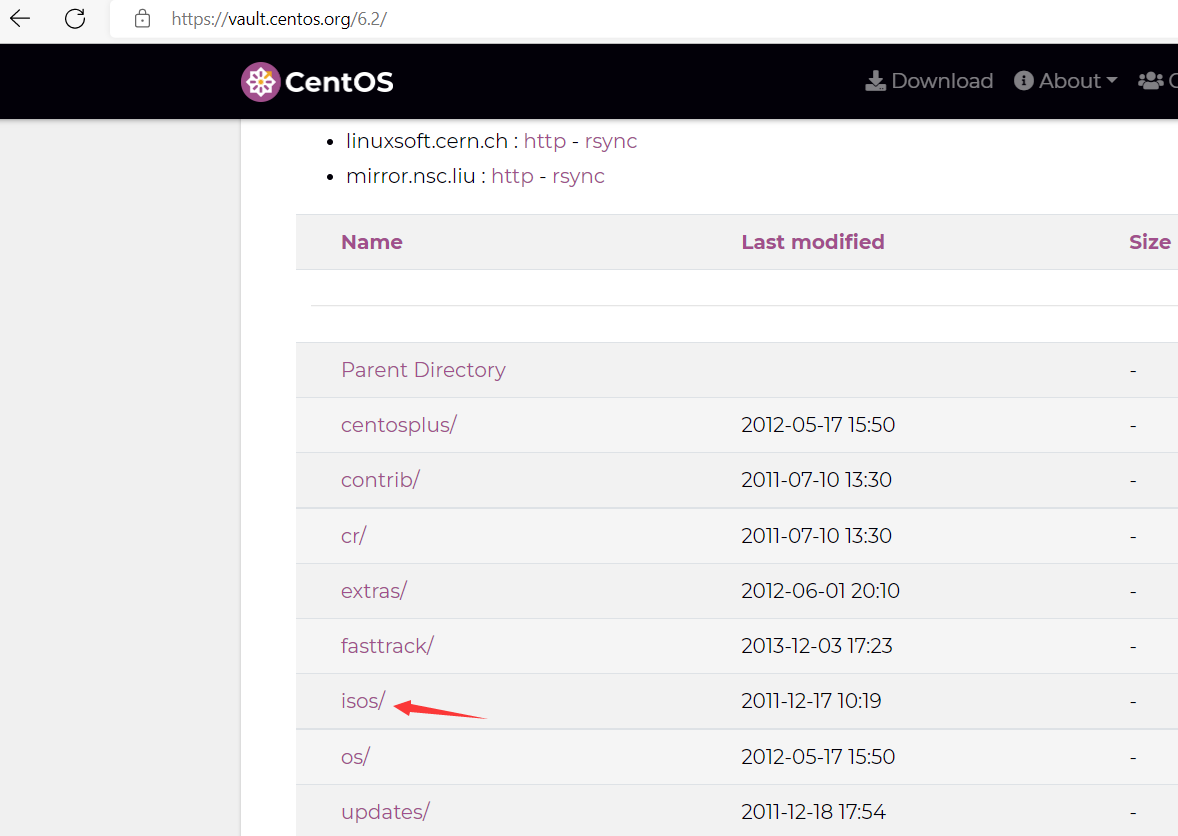Select date 2011-12-18 17:54 text
The height and width of the screenshot is (836, 1178).
pos(814,812)
